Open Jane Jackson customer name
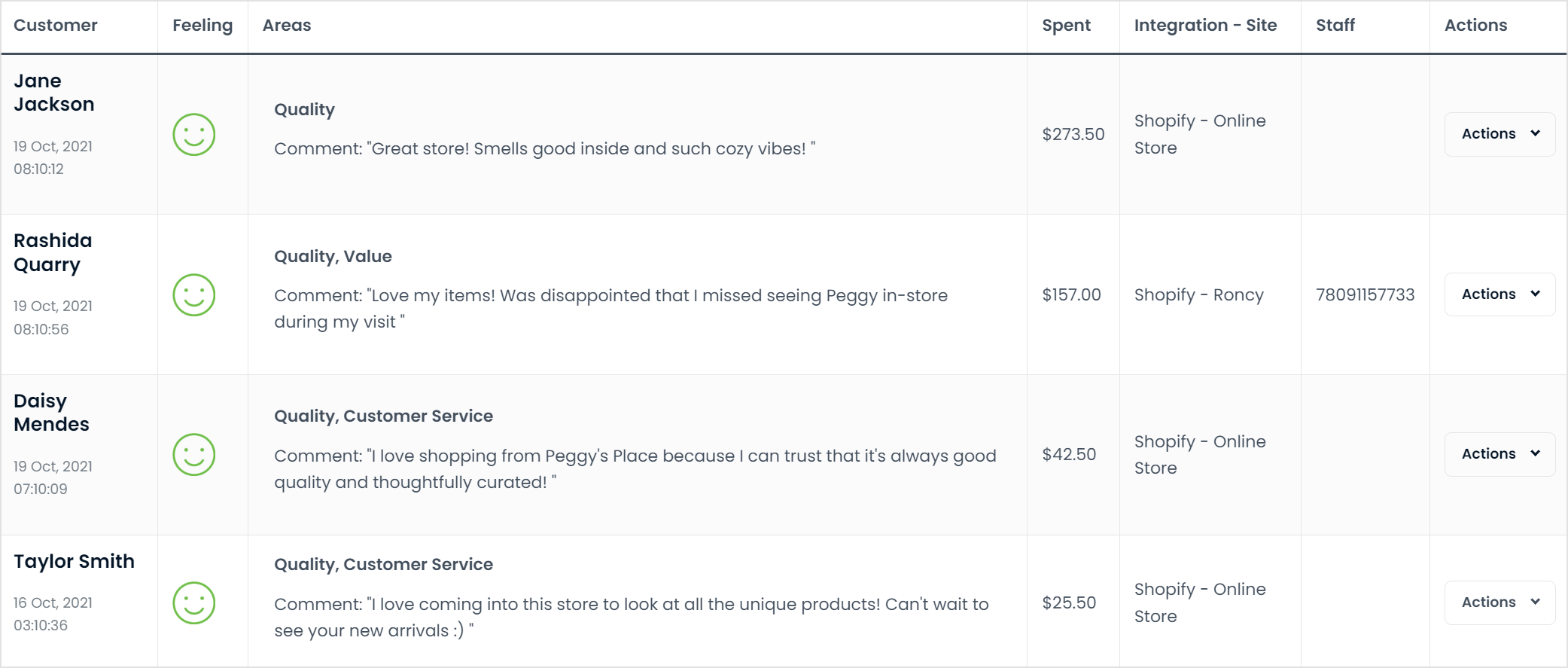This screenshot has width=1568, height=668. [x=54, y=92]
